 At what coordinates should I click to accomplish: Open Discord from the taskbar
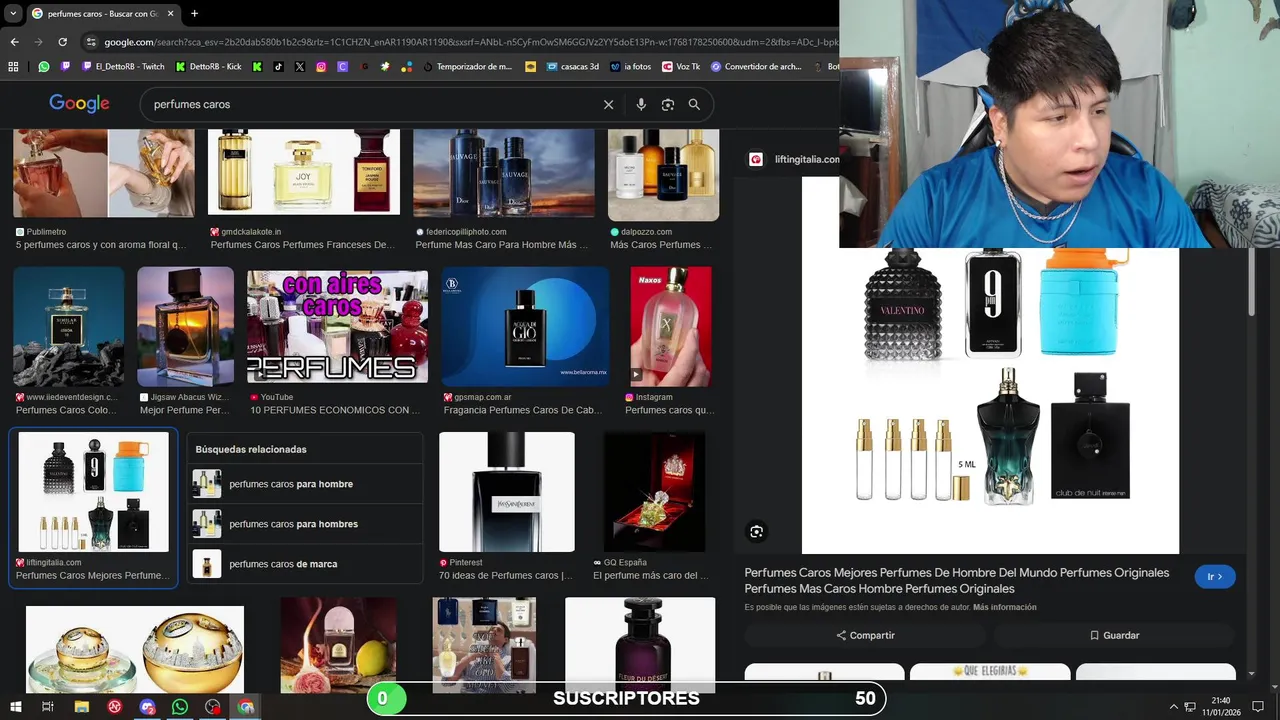[x=148, y=707]
